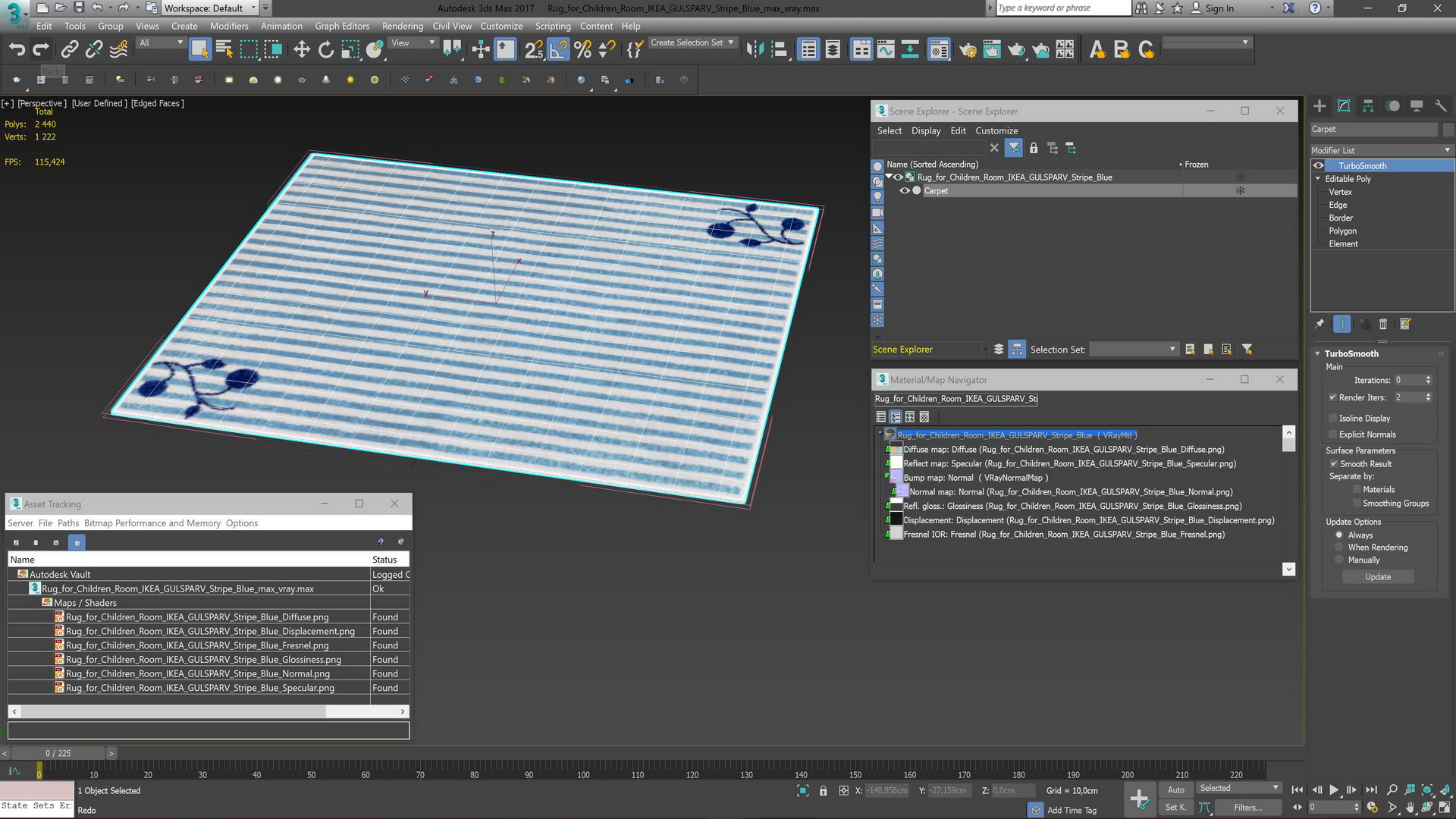
Task: Open Render Setup teapot-gear icon
Action: (968, 50)
